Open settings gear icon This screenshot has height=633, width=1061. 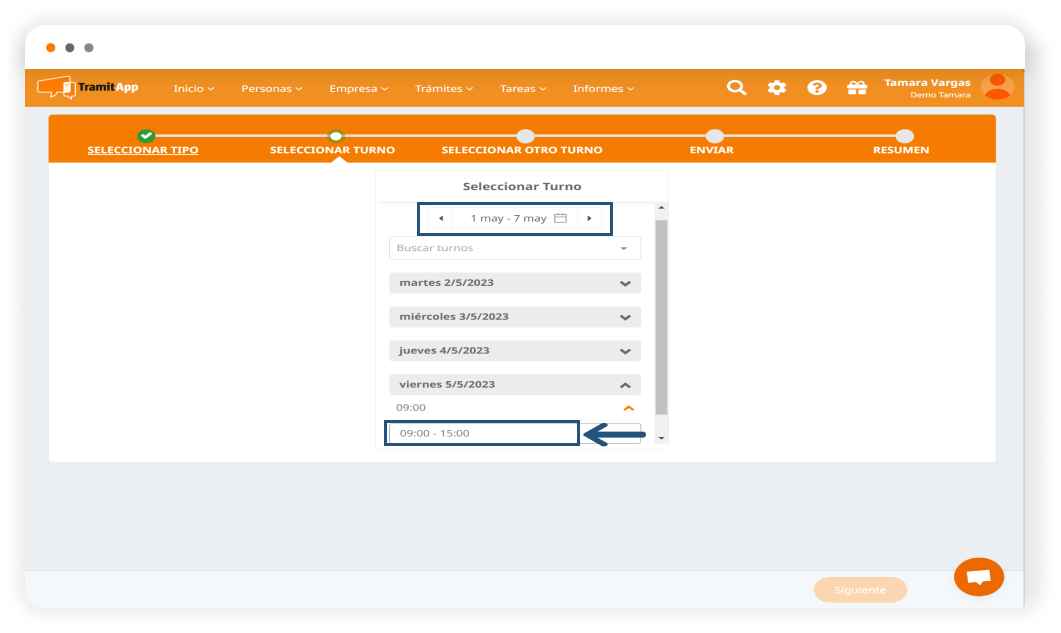777,88
